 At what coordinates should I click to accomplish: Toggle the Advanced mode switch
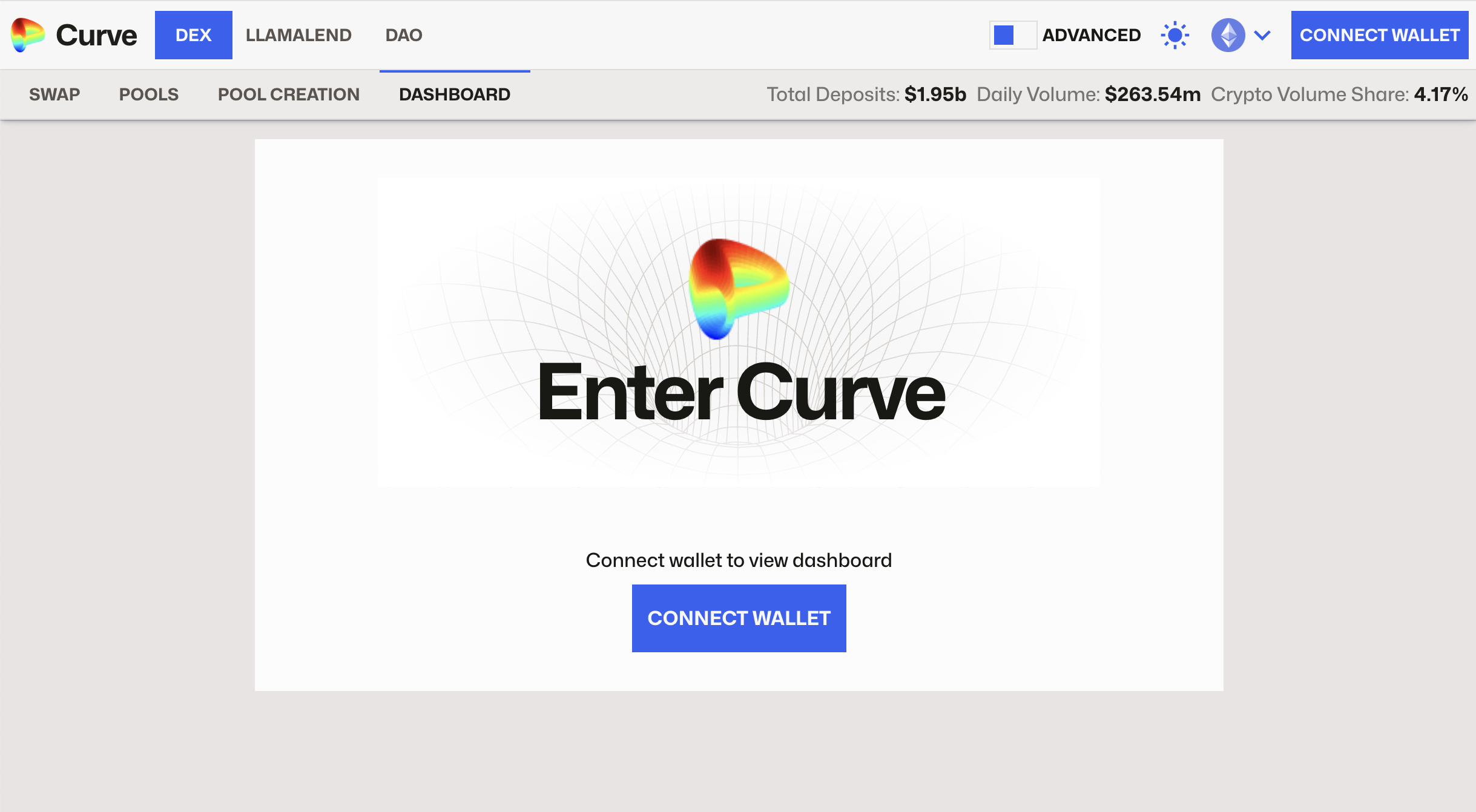click(1012, 35)
